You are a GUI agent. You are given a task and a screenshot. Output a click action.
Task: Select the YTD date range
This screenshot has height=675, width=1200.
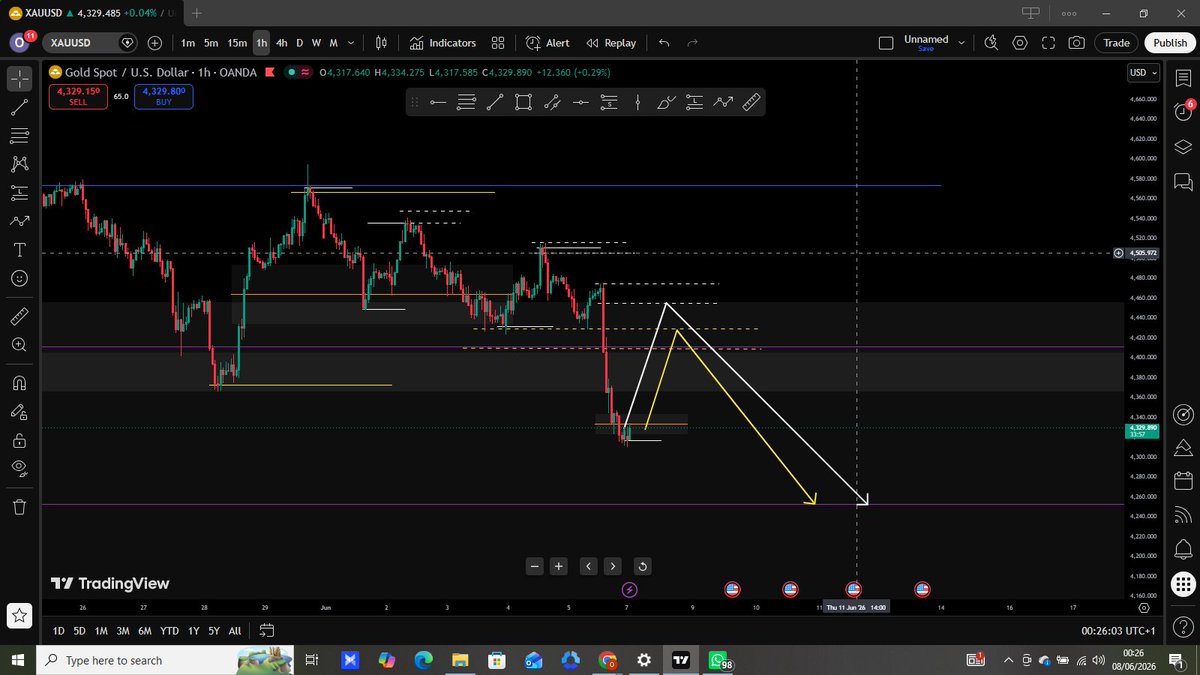[169, 631]
